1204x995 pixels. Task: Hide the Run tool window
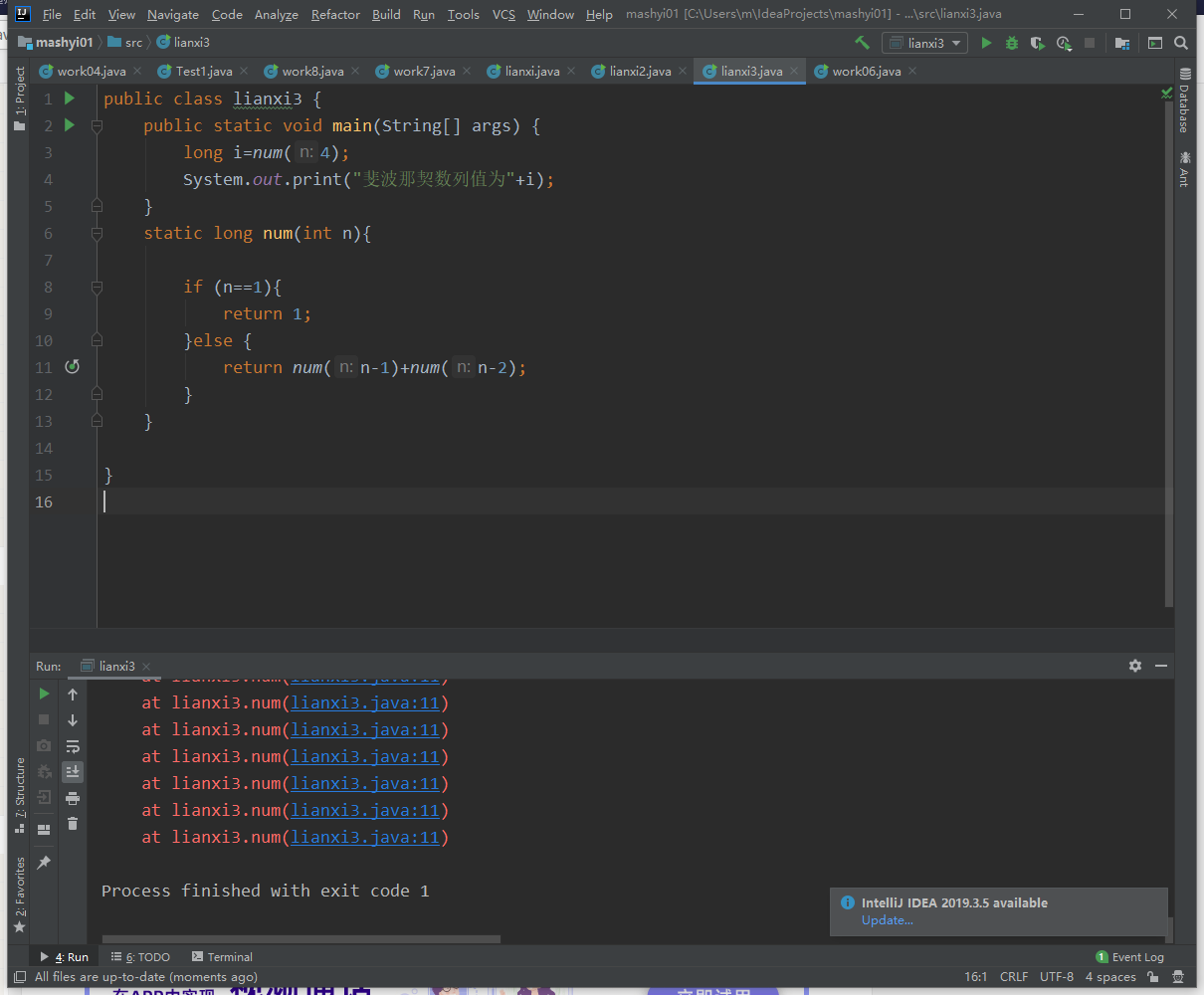pyautogui.click(x=1161, y=666)
